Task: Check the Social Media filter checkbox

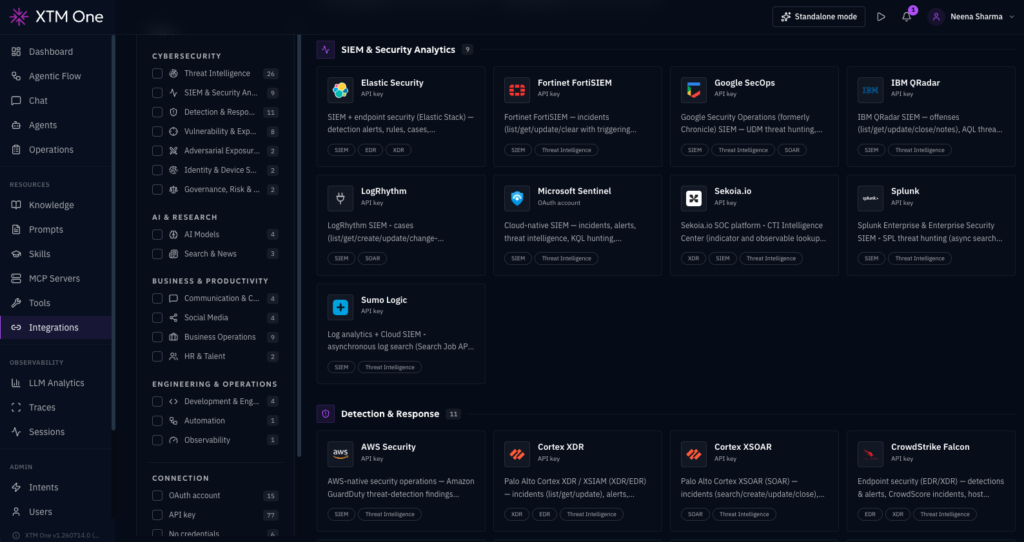Action: tap(157, 317)
